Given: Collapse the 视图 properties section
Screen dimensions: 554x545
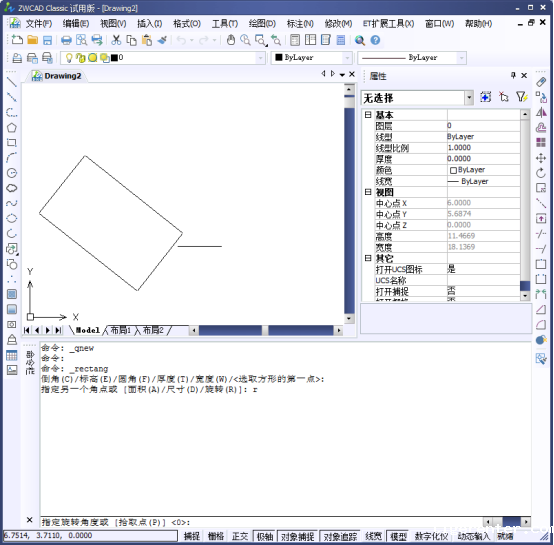Looking at the screenshot, I should pos(368,192).
